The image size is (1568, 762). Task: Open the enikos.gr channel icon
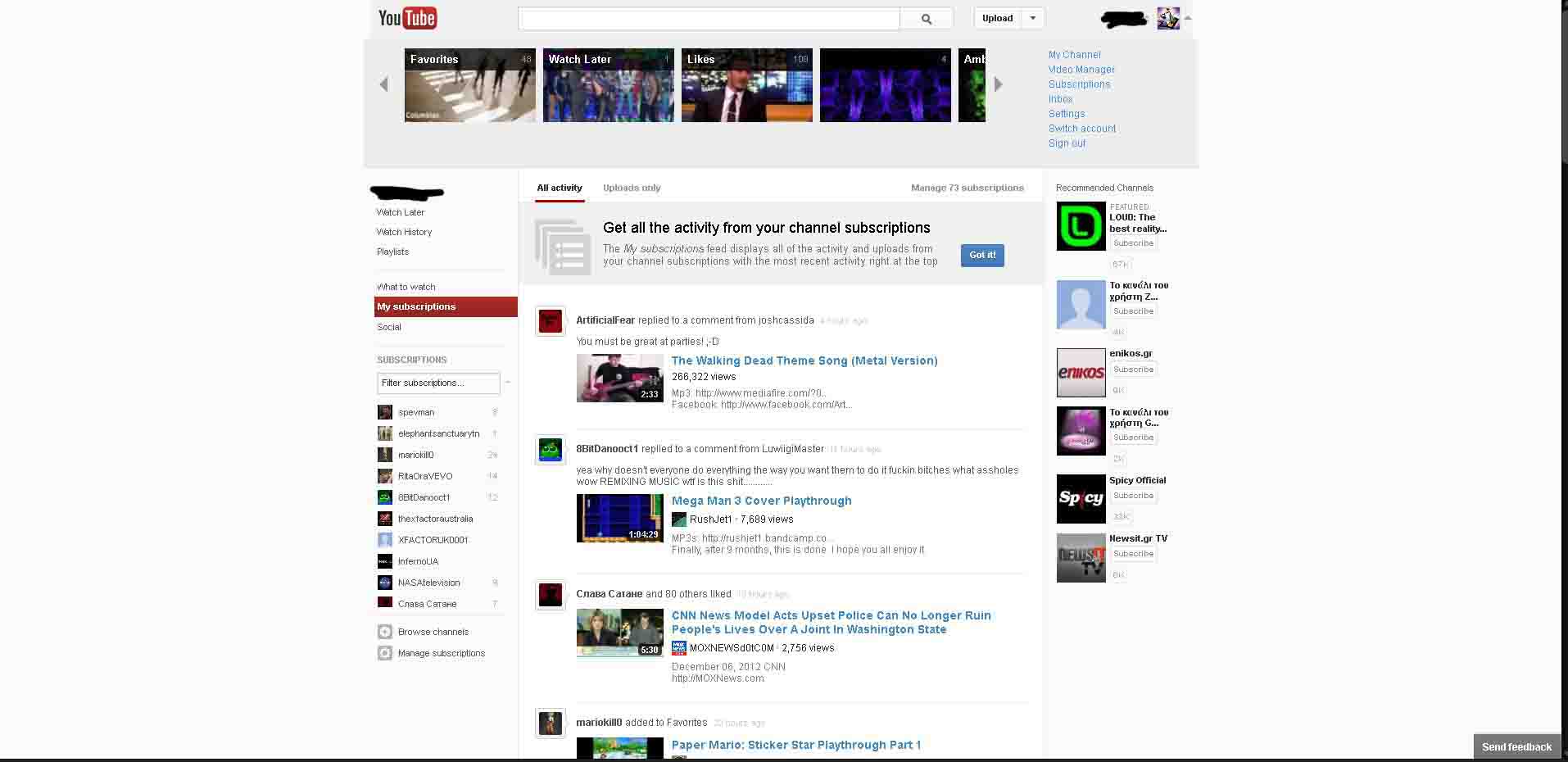click(1081, 372)
